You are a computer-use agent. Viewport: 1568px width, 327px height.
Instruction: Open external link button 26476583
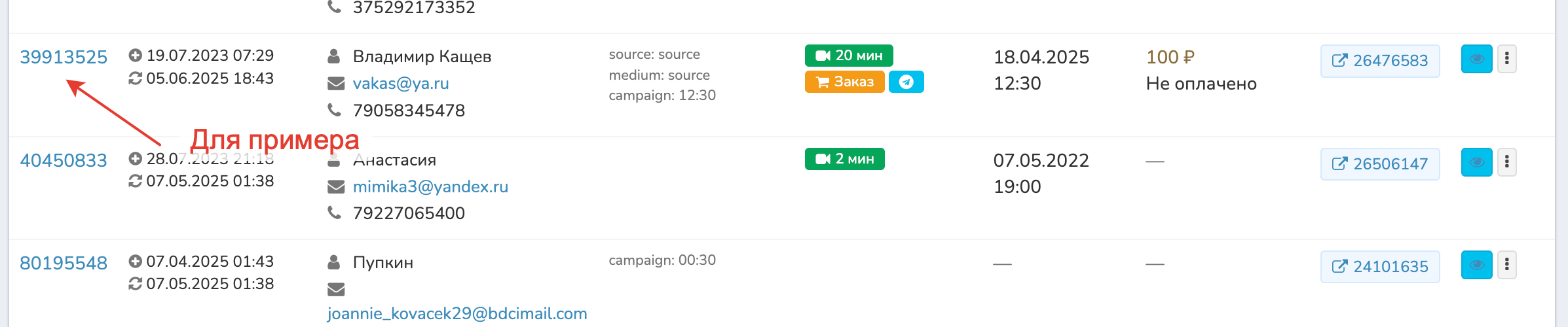click(x=1379, y=61)
